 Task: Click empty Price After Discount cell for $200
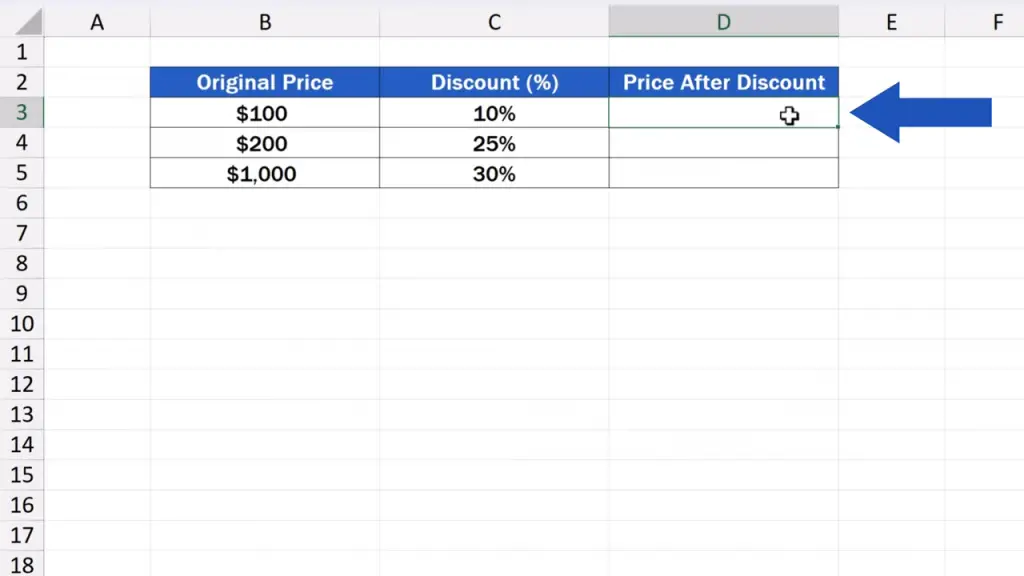pyautogui.click(x=723, y=144)
